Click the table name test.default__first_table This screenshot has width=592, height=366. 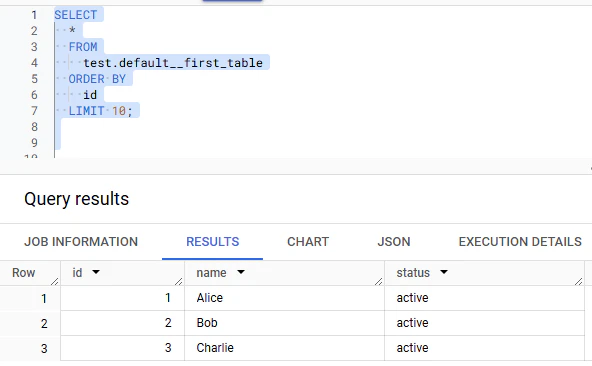pos(173,63)
